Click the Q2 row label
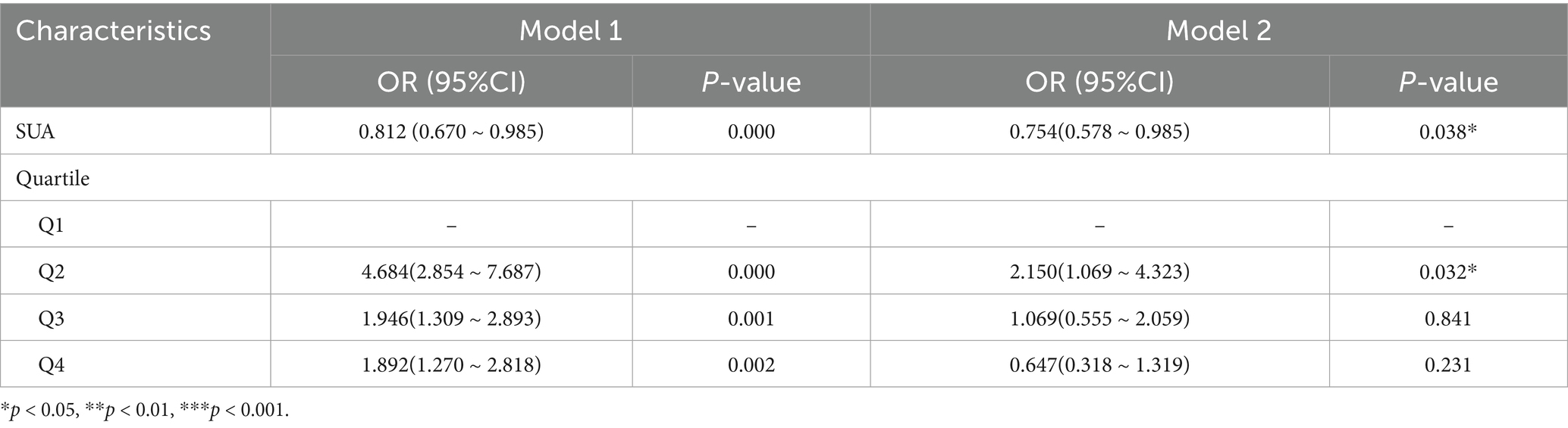 (52, 272)
